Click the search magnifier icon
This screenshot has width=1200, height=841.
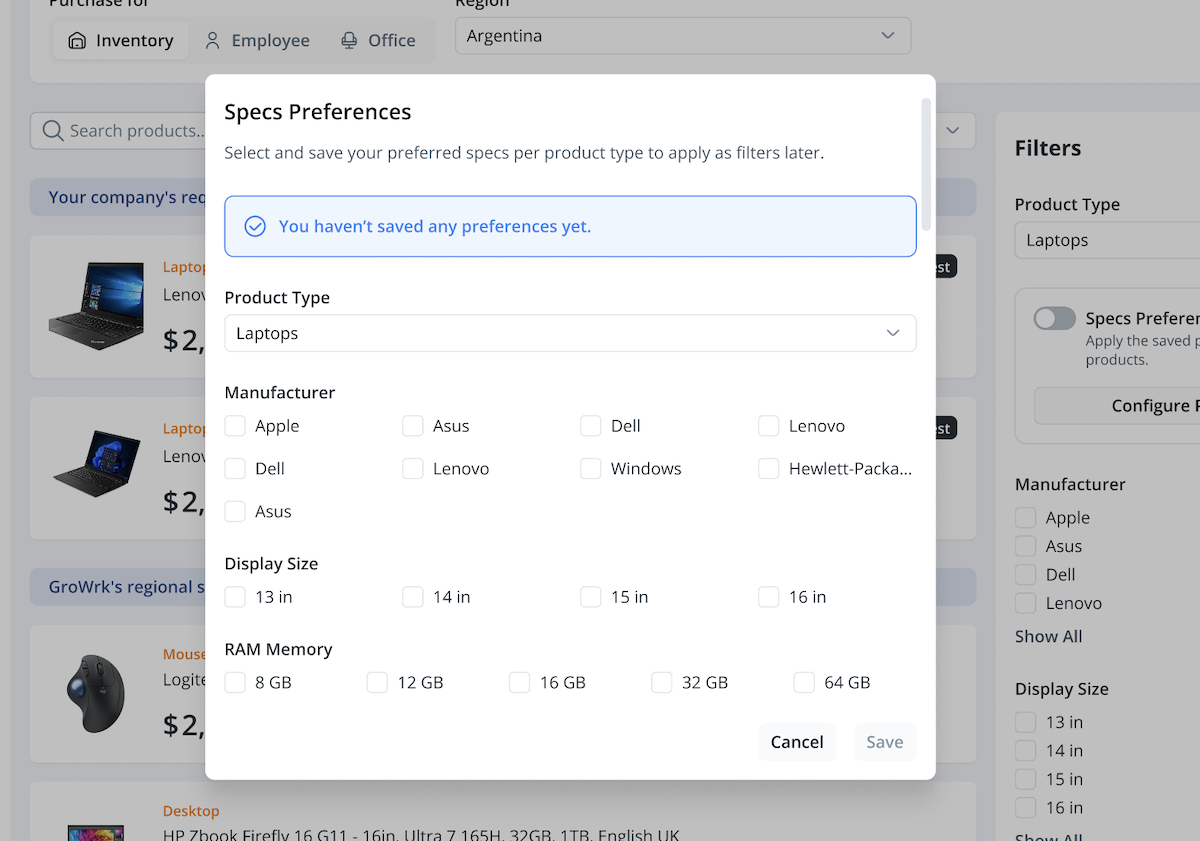pyautogui.click(x=53, y=131)
